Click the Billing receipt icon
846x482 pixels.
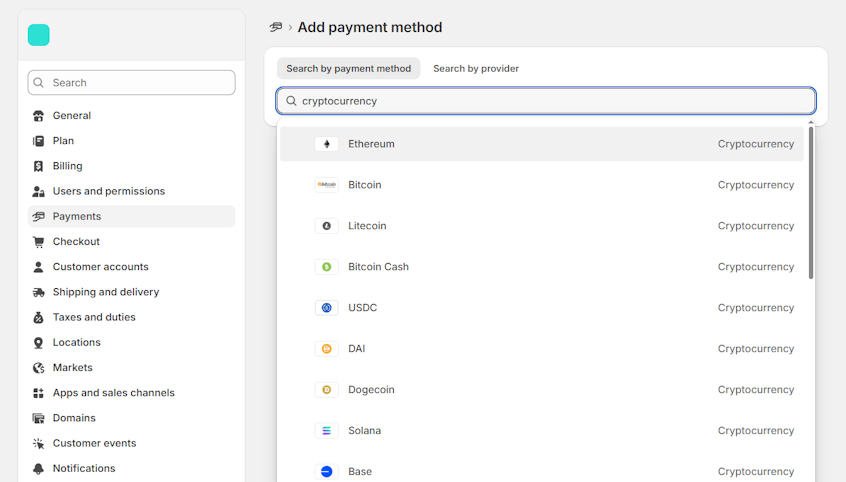[x=38, y=166]
